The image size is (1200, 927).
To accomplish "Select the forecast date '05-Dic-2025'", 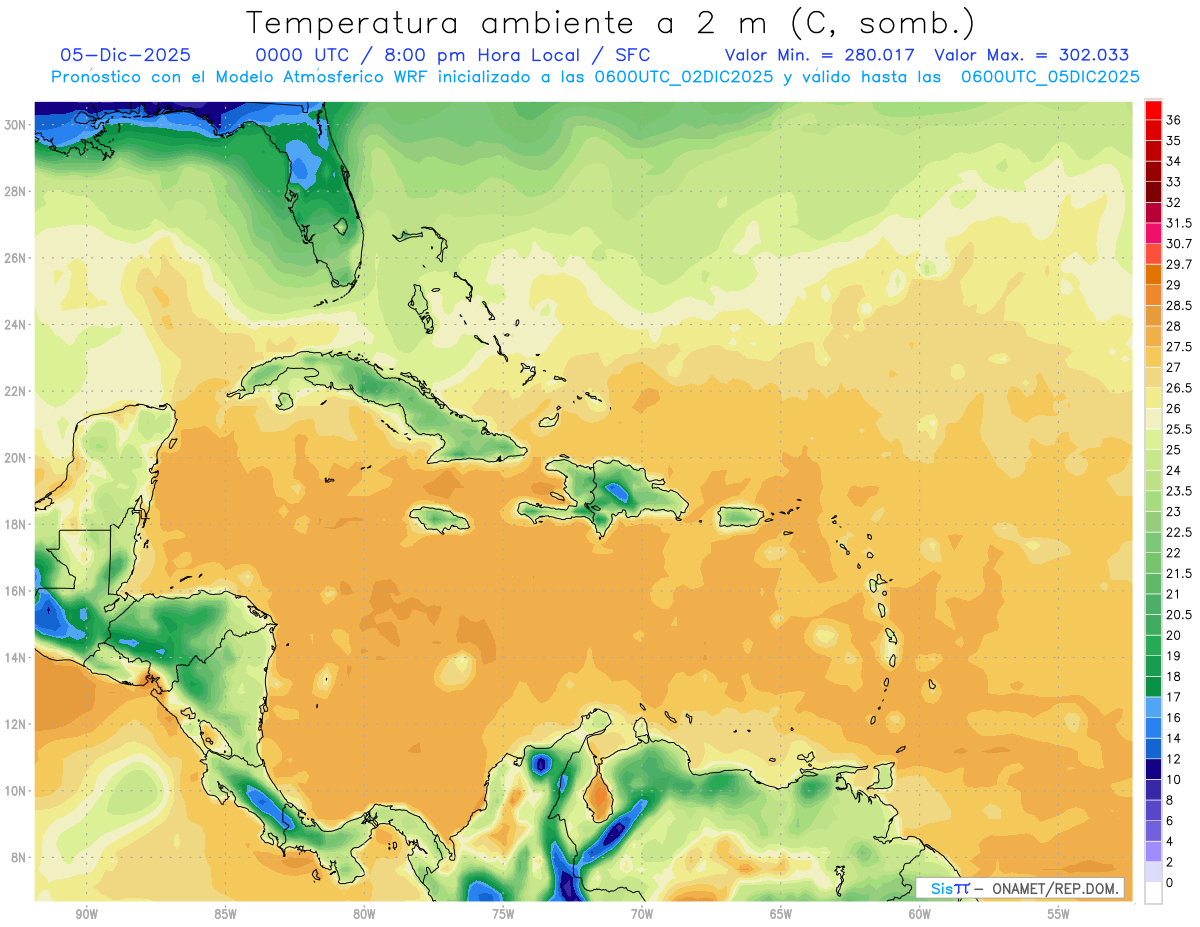I will tap(125, 55).
